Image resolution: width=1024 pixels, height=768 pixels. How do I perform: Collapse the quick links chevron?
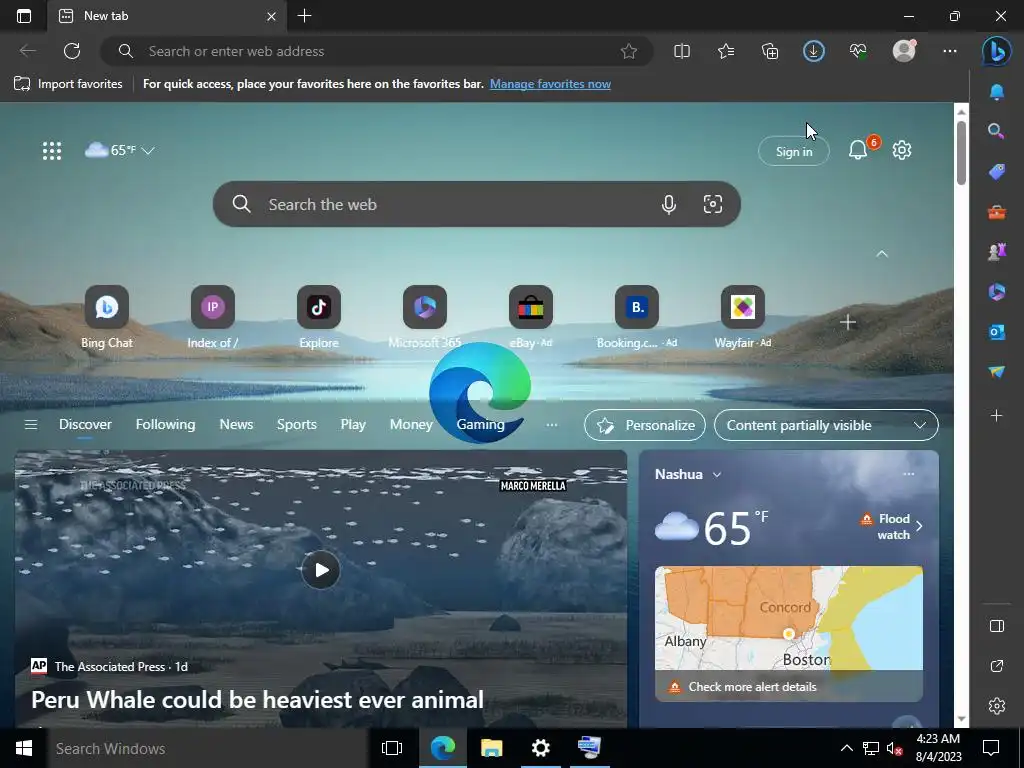pos(882,254)
